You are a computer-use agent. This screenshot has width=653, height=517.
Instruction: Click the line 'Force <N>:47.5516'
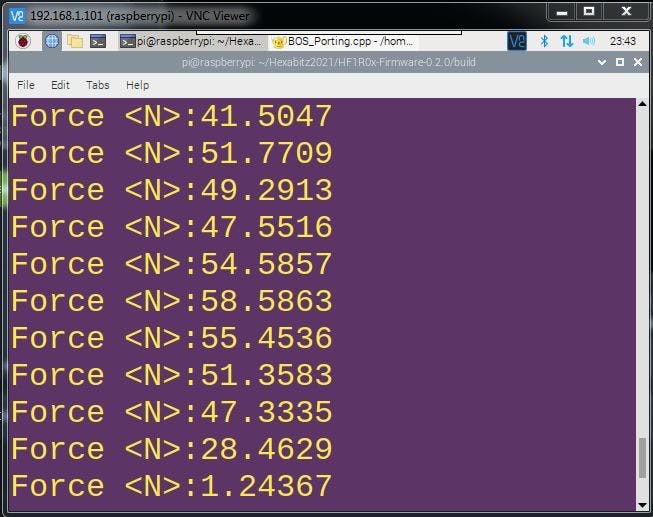172,227
